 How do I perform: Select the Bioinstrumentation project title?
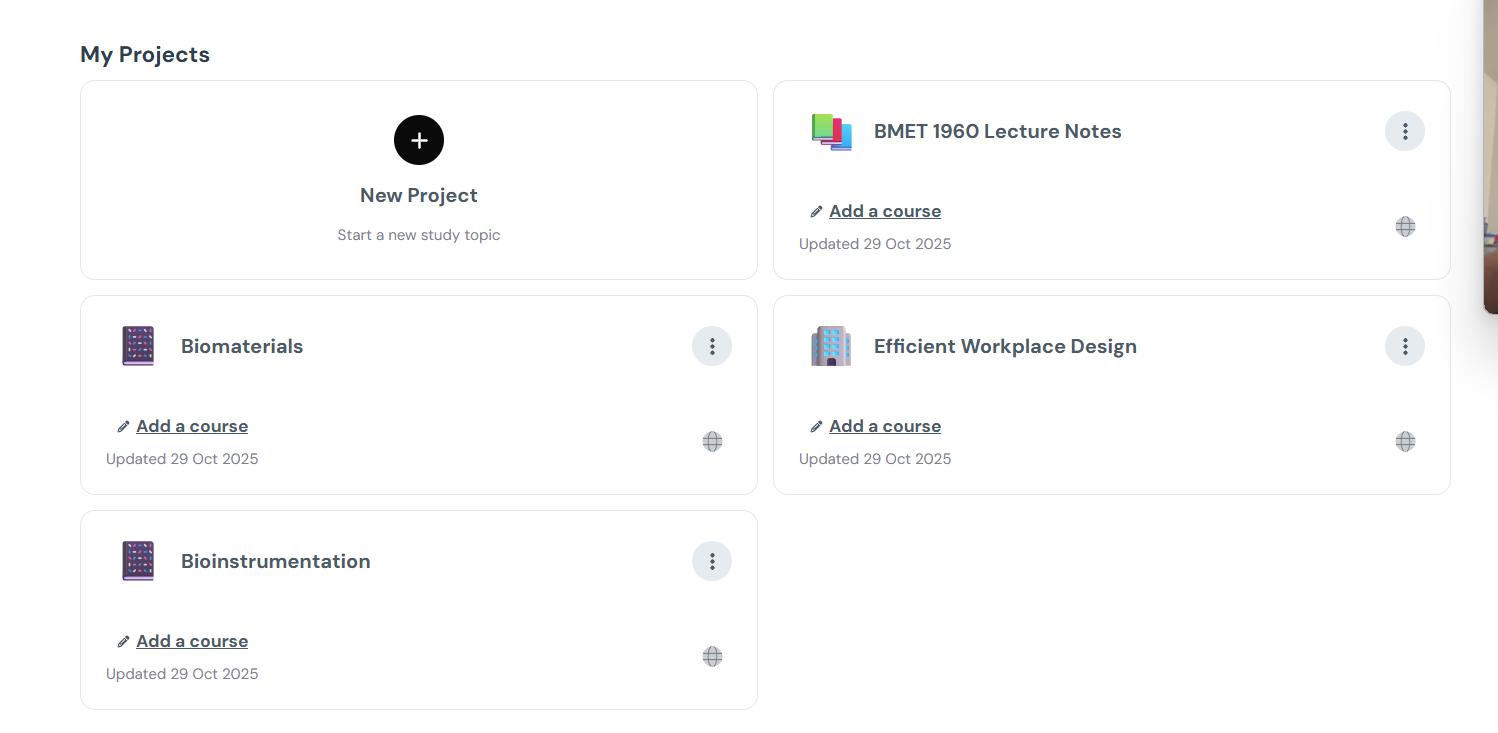pos(275,561)
